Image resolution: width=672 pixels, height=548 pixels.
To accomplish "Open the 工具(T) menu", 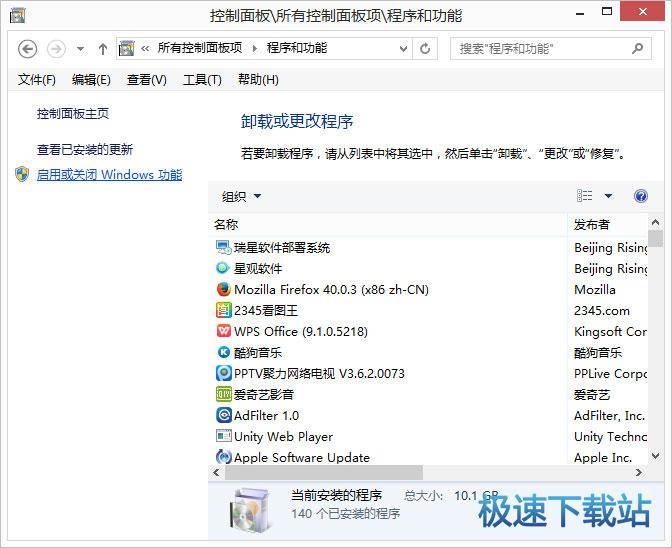I will point(202,80).
